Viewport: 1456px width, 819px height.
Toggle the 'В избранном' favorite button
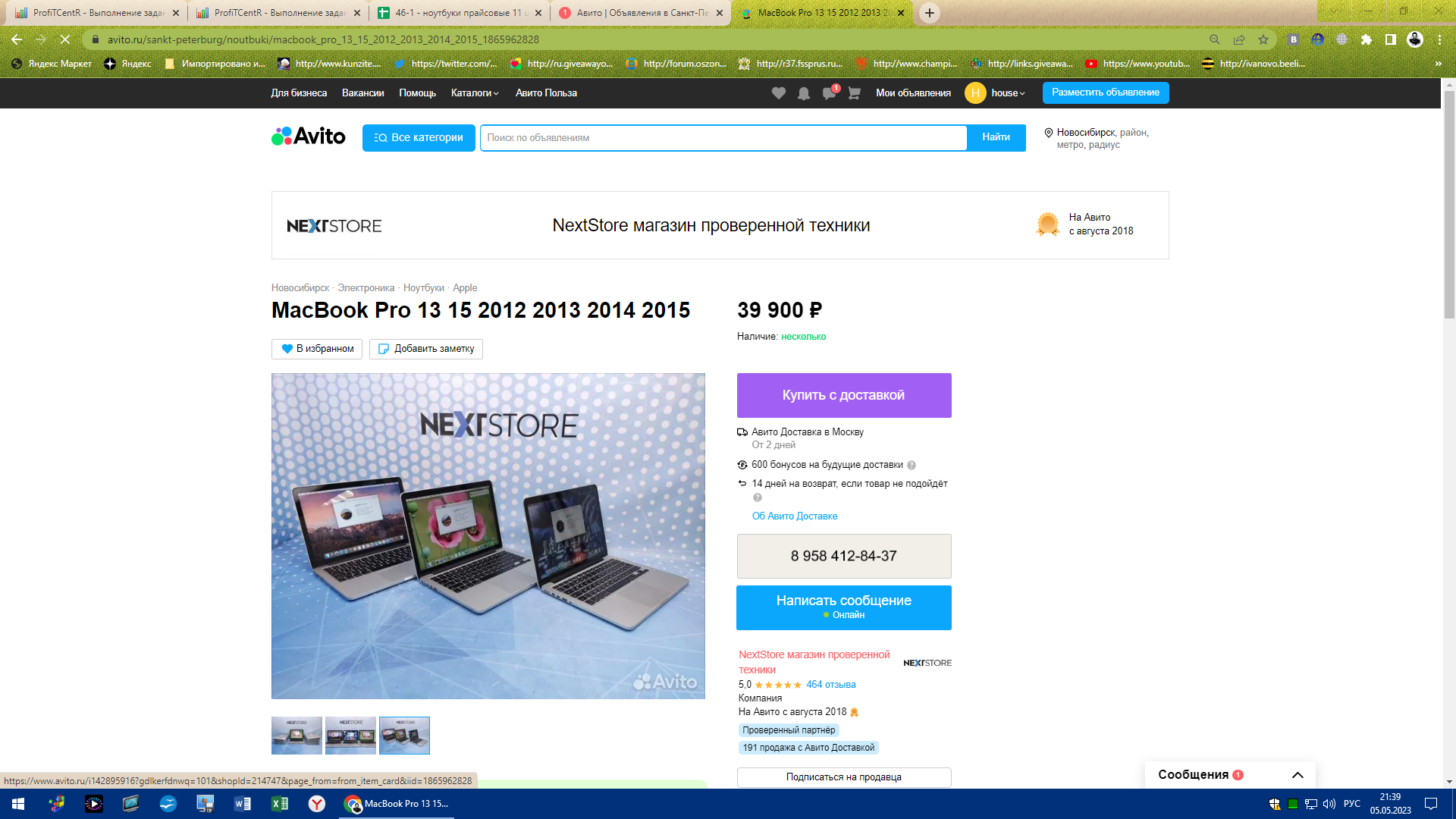(x=317, y=349)
